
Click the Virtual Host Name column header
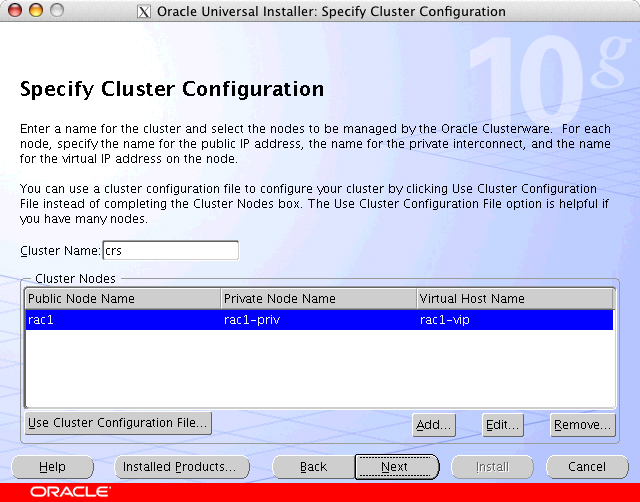pyautogui.click(x=514, y=299)
